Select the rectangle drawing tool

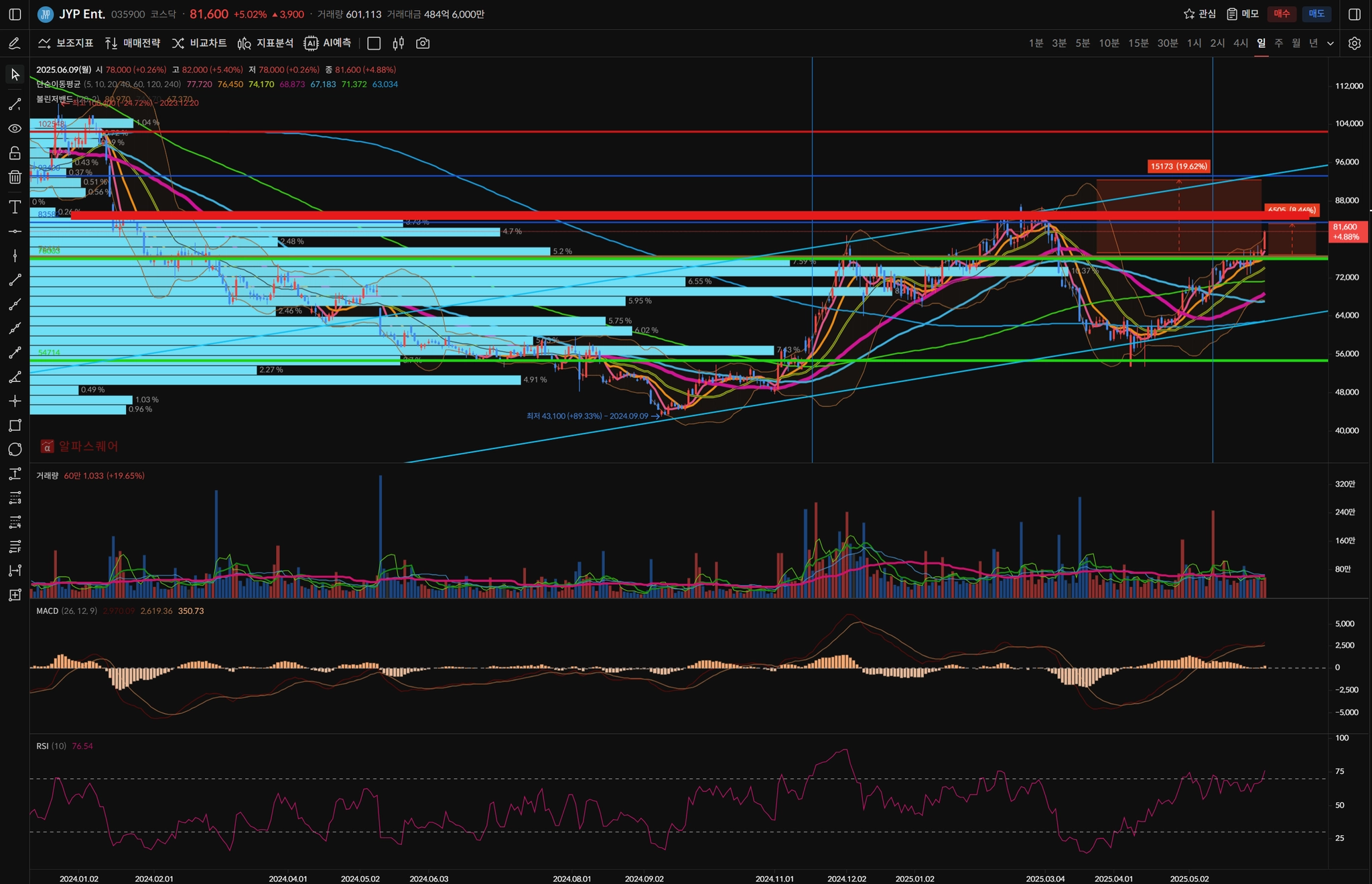point(15,426)
